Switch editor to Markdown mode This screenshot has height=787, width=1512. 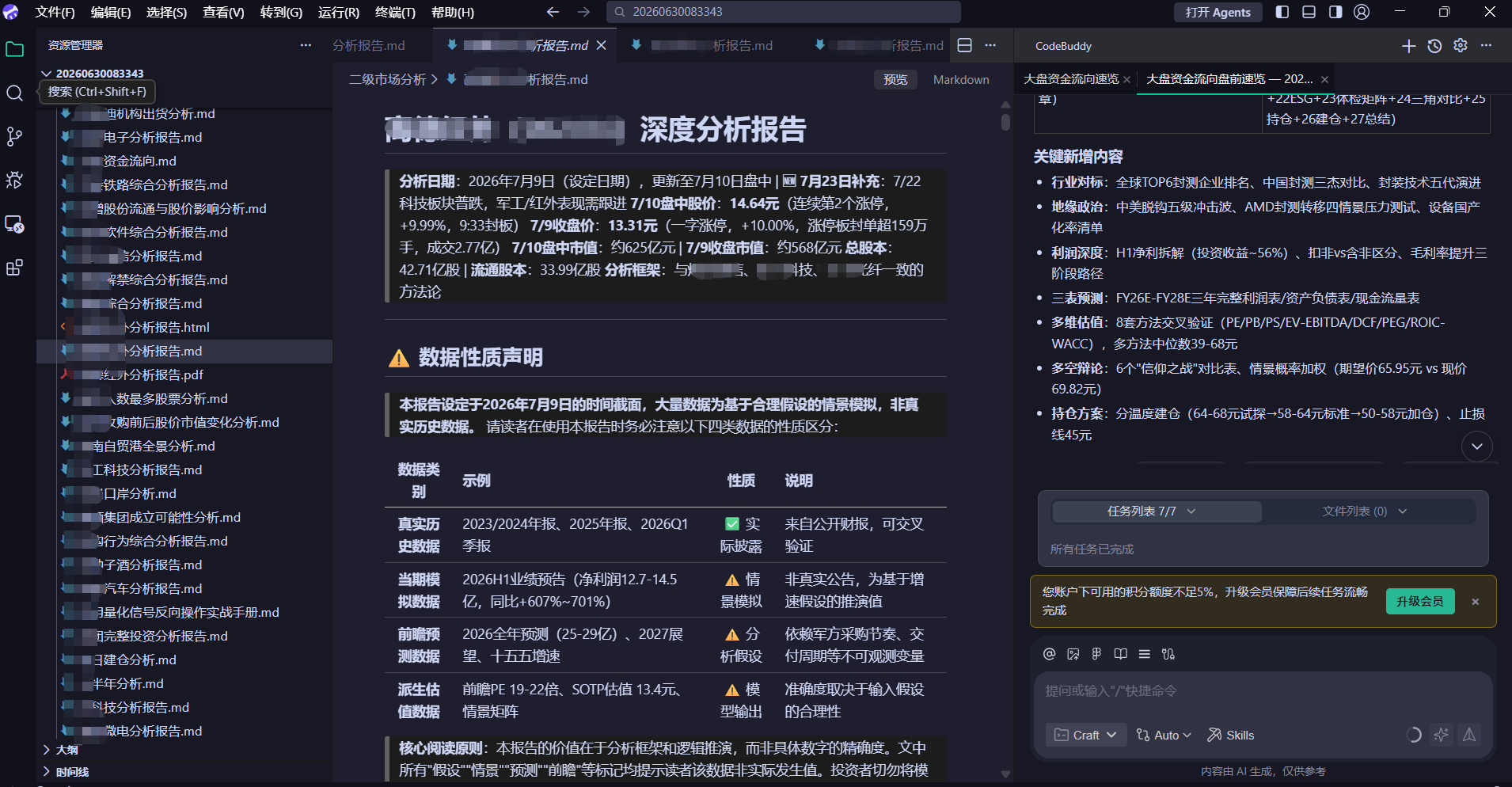(x=961, y=79)
